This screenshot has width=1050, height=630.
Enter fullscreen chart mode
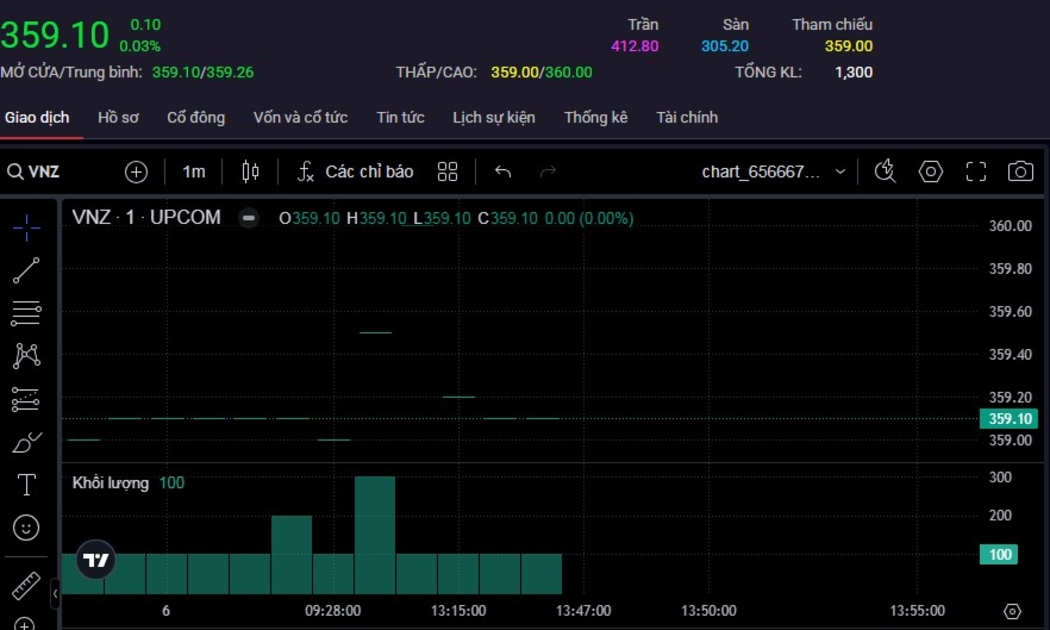(x=976, y=172)
